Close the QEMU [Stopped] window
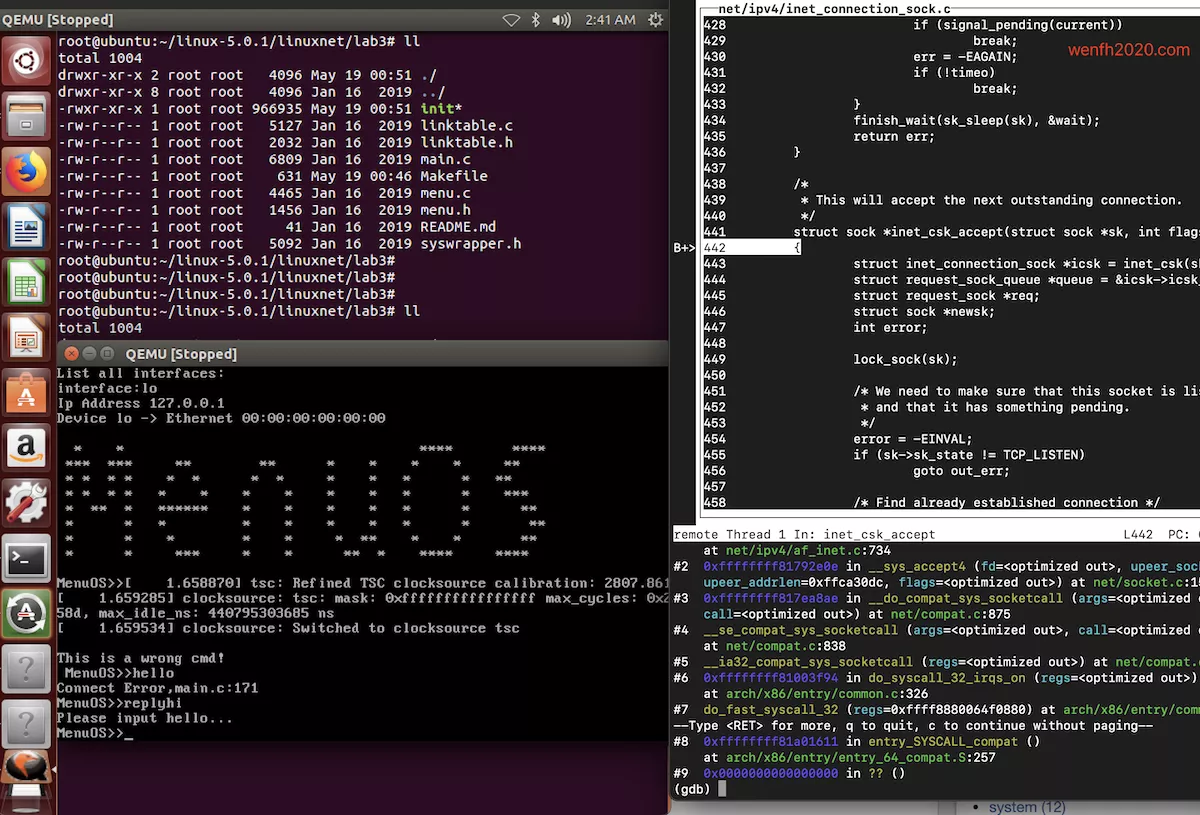 tap(71, 354)
